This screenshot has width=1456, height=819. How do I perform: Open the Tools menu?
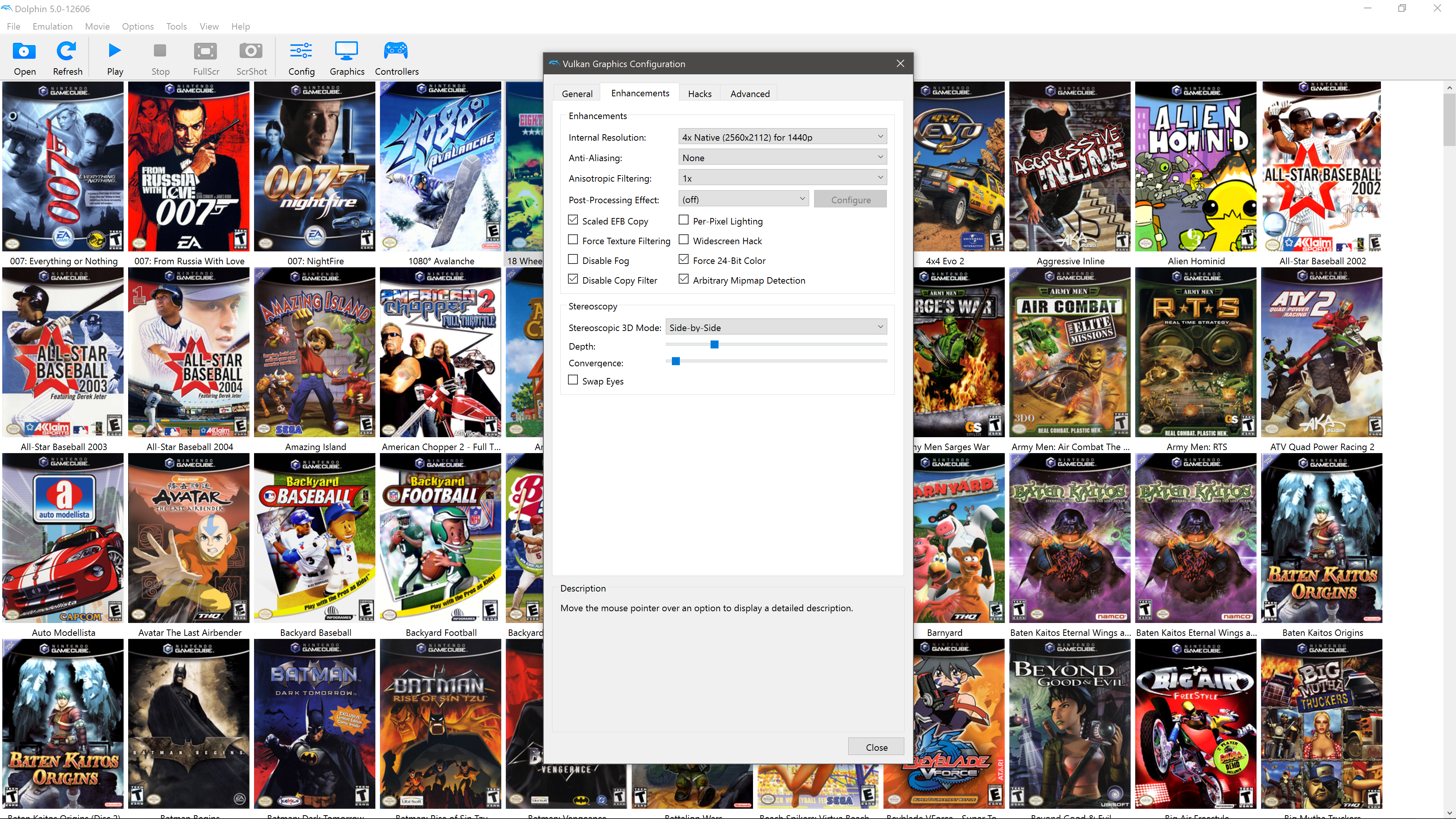pyautogui.click(x=176, y=26)
